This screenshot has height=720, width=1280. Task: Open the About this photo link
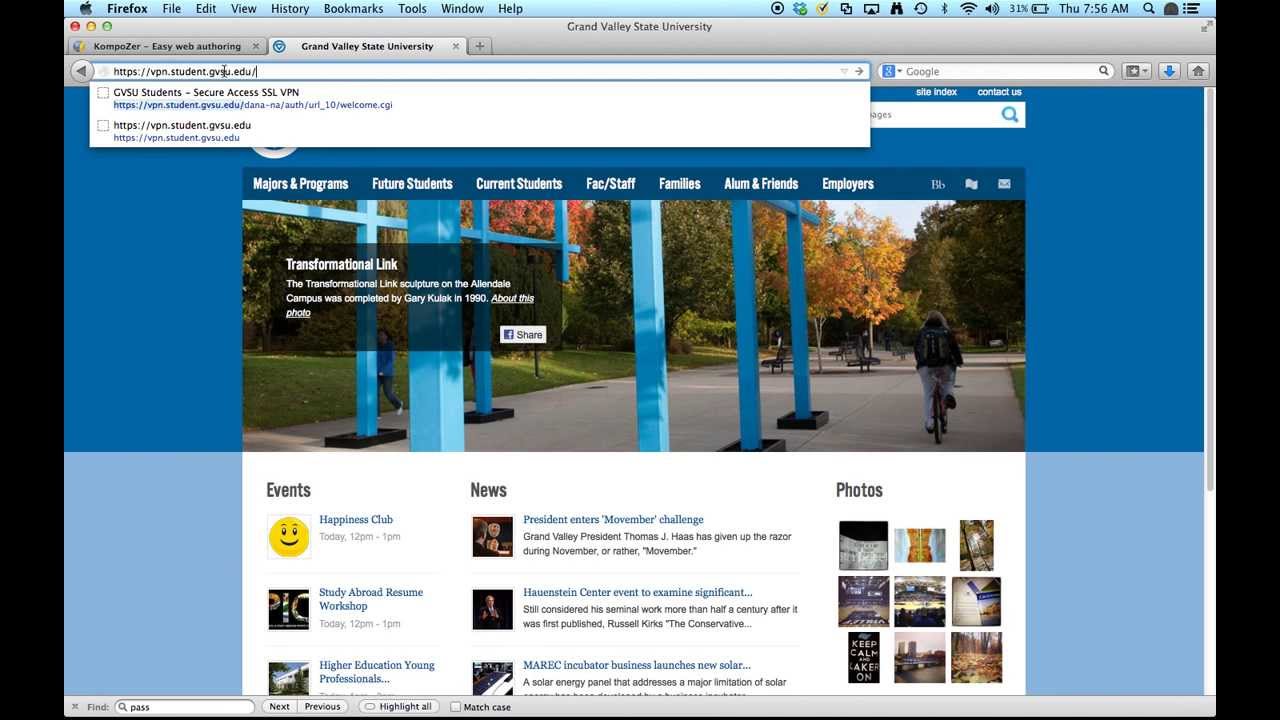pos(410,305)
